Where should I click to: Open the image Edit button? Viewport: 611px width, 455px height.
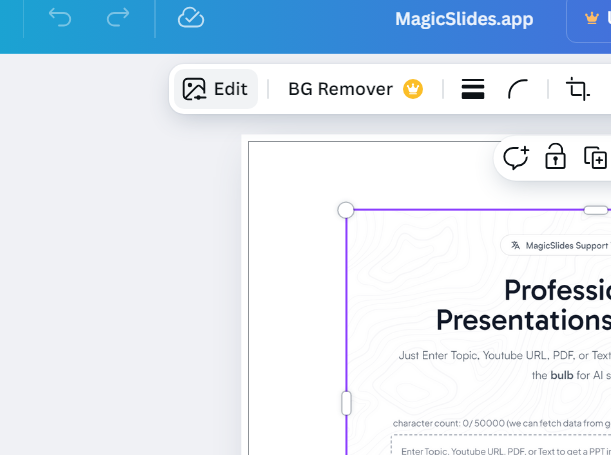215,89
